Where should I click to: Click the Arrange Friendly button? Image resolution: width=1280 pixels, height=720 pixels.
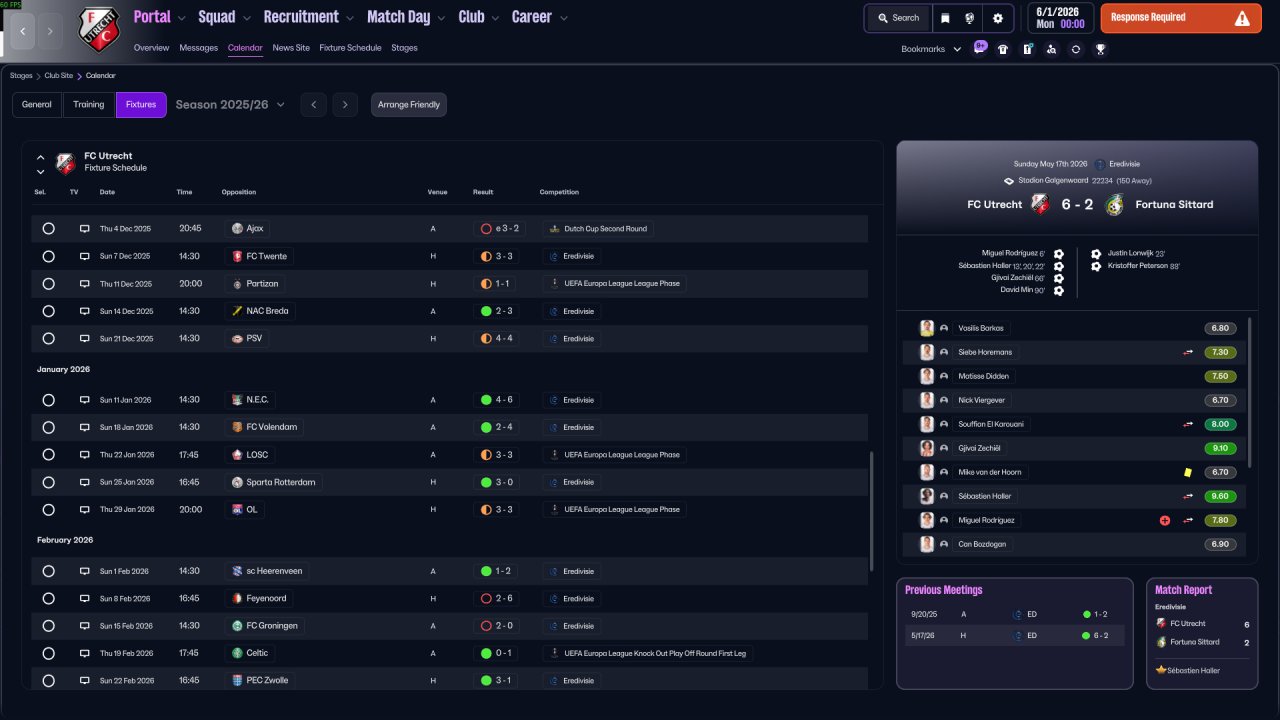pos(409,105)
